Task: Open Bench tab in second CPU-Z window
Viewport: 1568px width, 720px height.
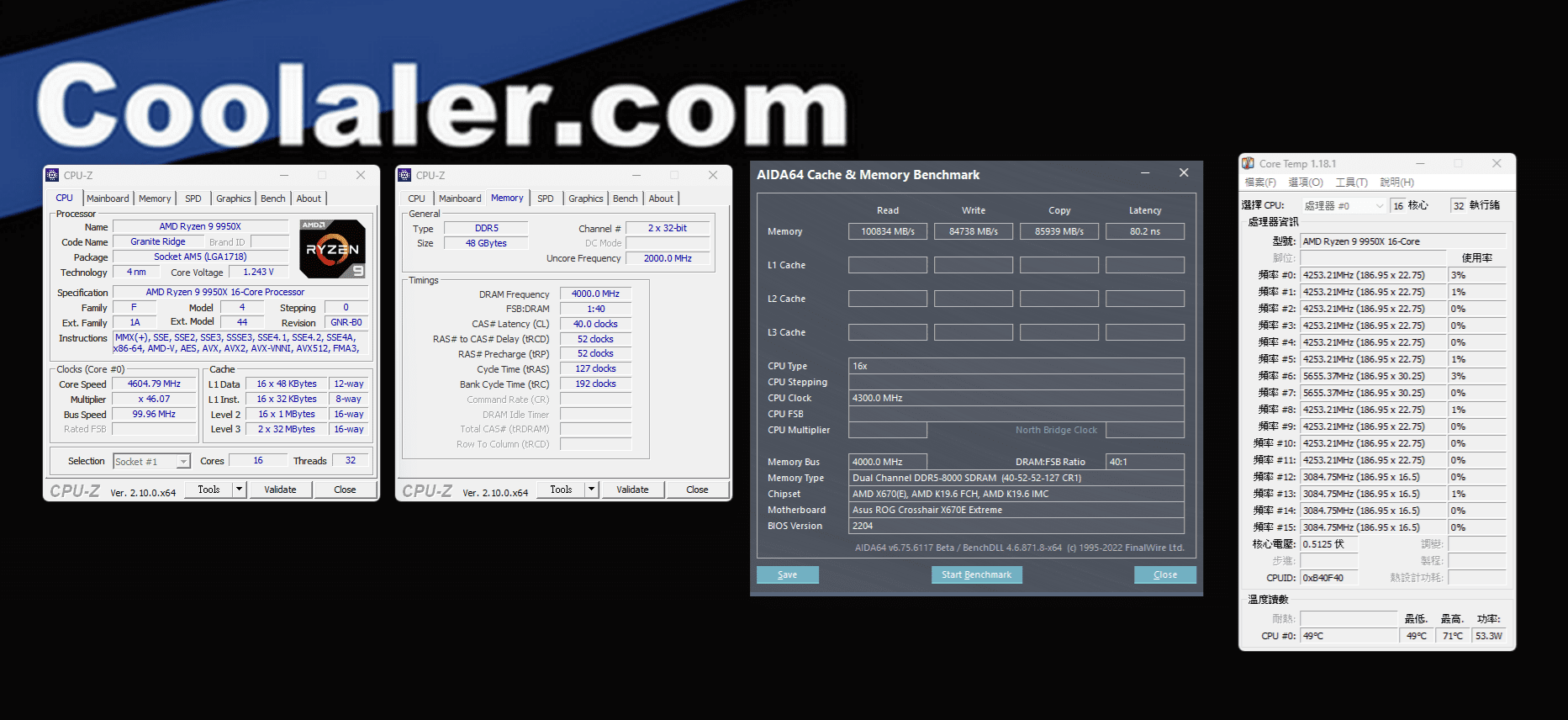Action: click(x=626, y=199)
